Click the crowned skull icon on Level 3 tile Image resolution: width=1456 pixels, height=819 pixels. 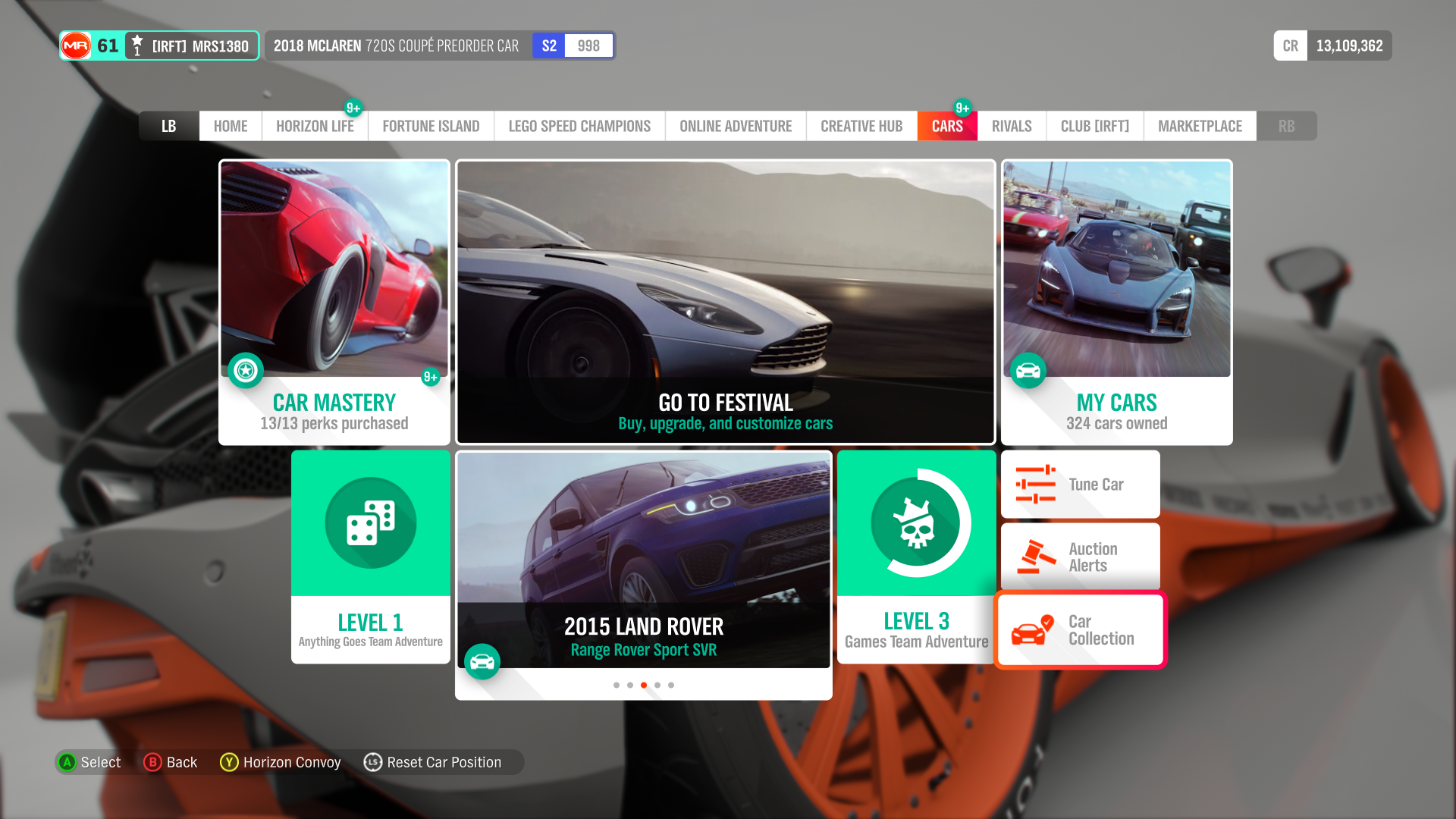pos(916,522)
